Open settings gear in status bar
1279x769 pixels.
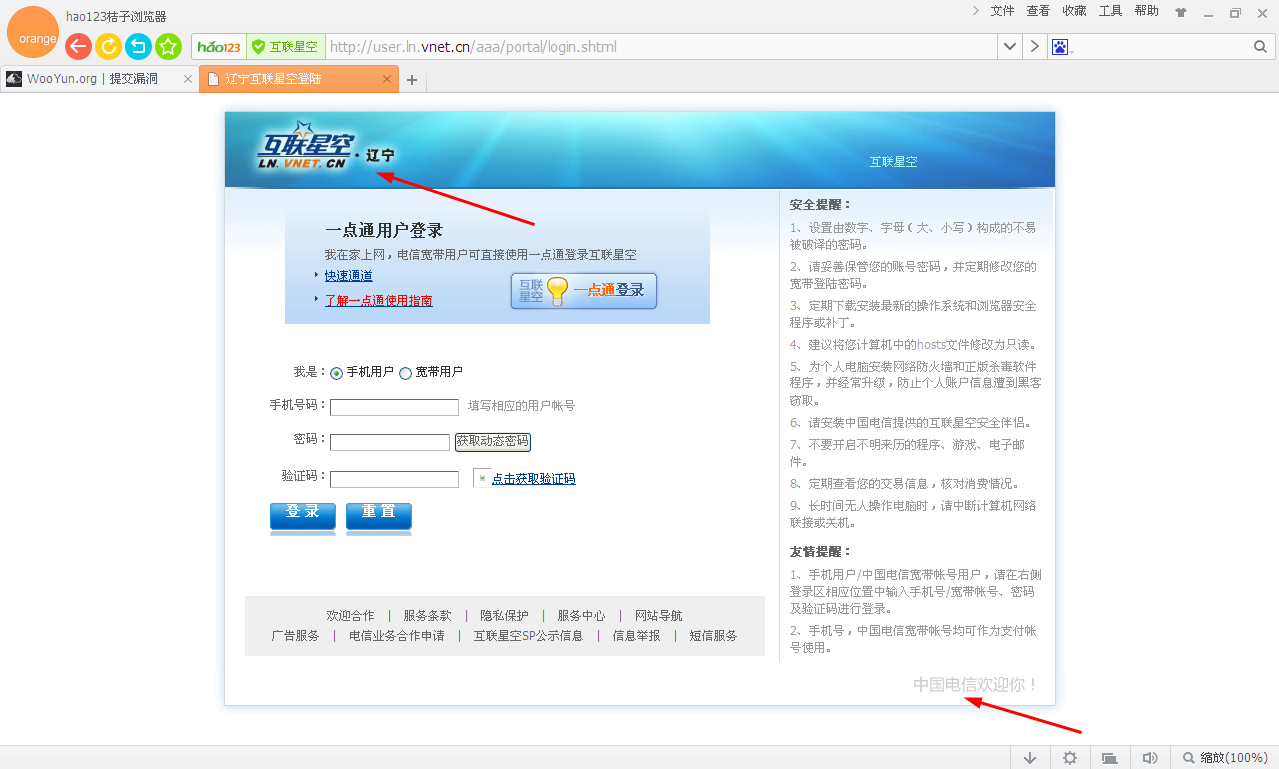[1070, 758]
